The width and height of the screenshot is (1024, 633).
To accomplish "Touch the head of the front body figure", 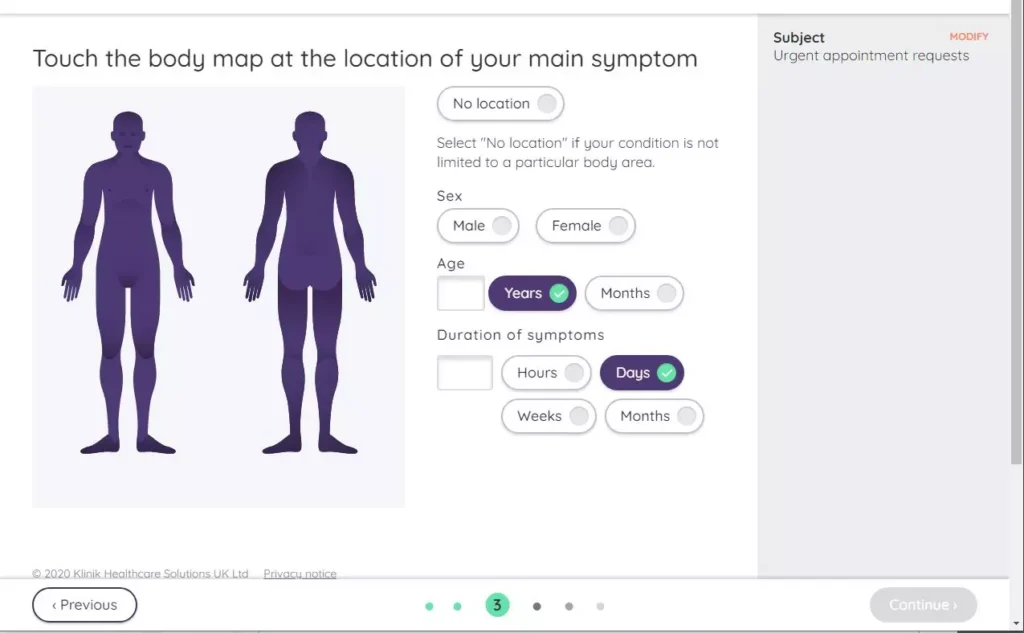I will click(128, 133).
